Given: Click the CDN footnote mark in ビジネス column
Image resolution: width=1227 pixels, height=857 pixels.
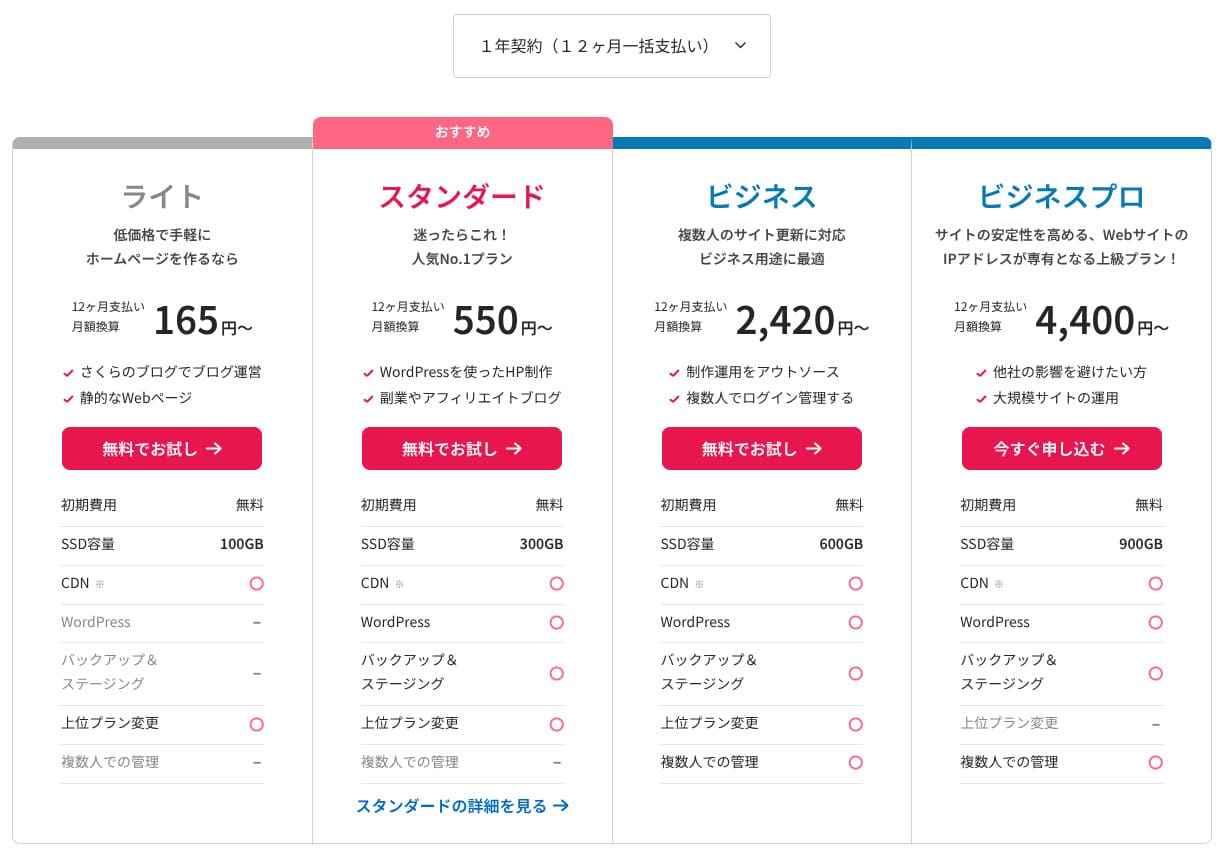Looking at the screenshot, I should pos(699,584).
